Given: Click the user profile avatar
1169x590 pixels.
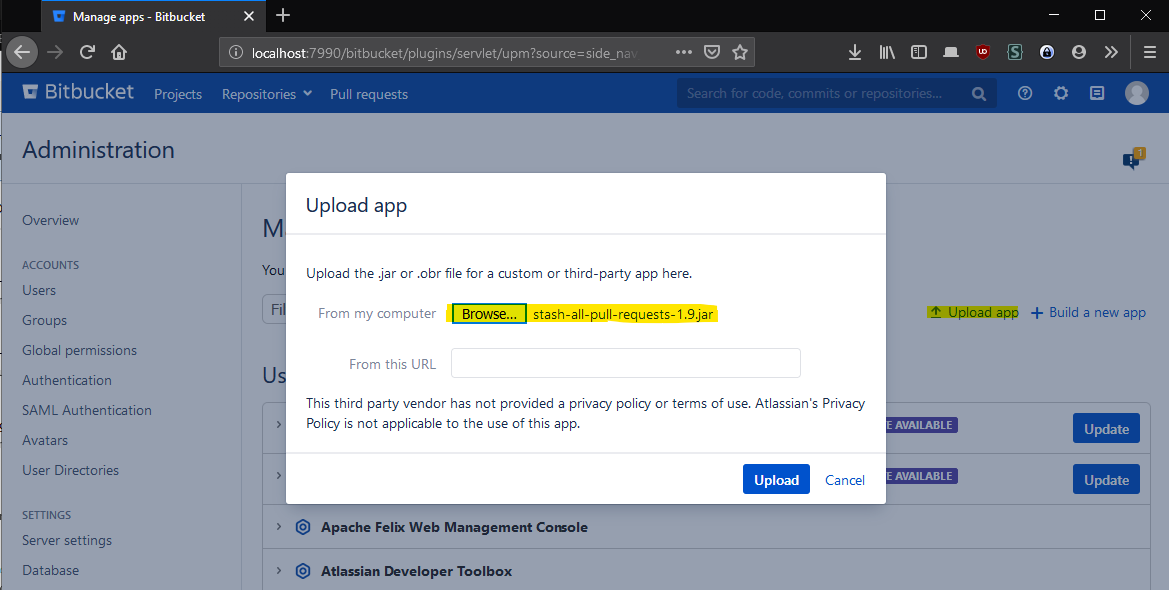Looking at the screenshot, I should 1136,92.
